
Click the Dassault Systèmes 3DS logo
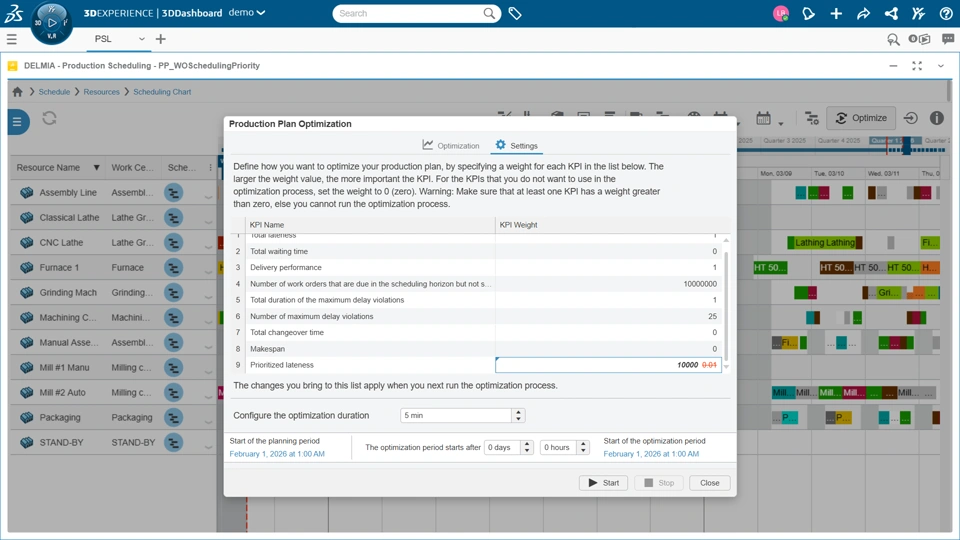coord(13,13)
